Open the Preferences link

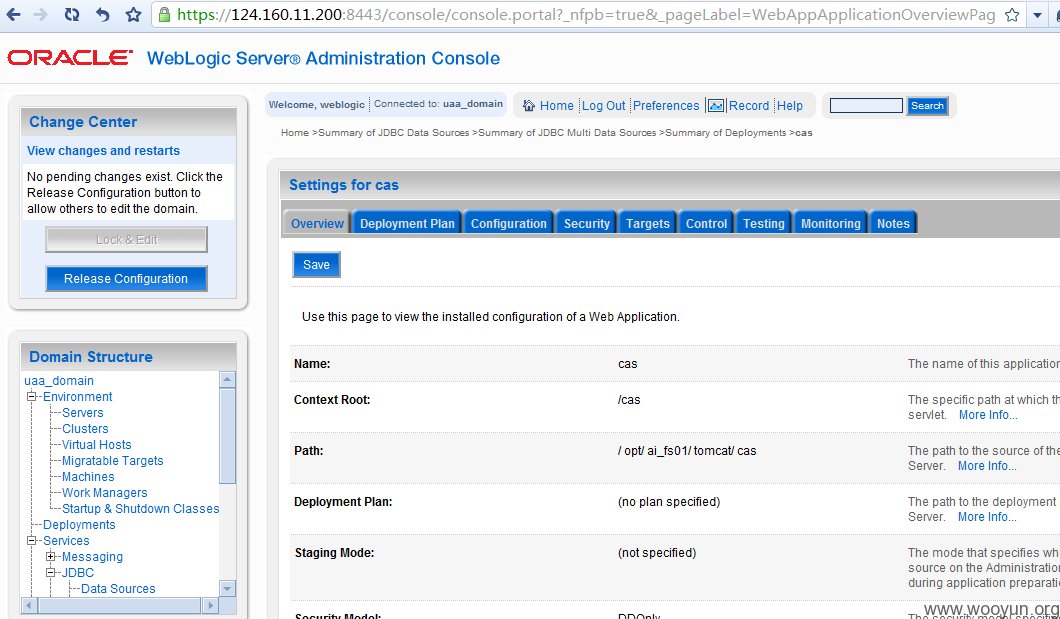pos(666,105)
